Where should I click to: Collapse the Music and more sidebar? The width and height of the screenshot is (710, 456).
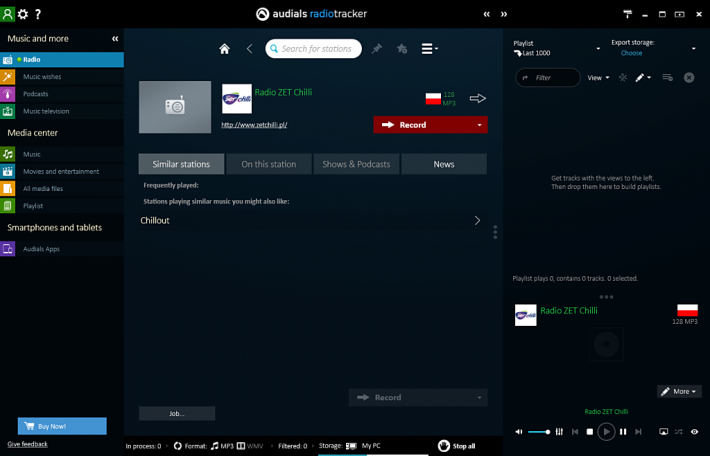coord(115,39)
